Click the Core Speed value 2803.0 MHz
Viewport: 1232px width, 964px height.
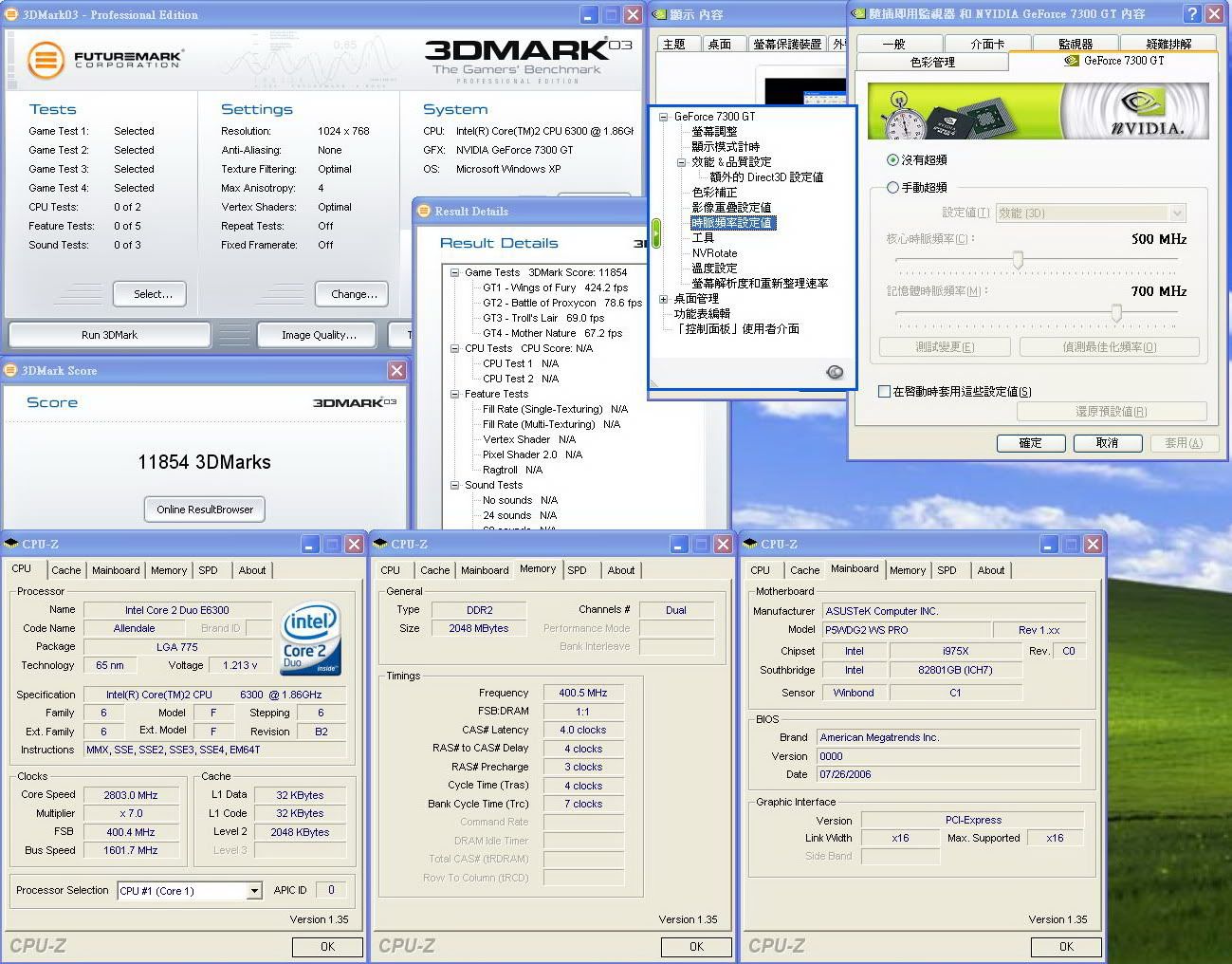click(x=131, y=795)
